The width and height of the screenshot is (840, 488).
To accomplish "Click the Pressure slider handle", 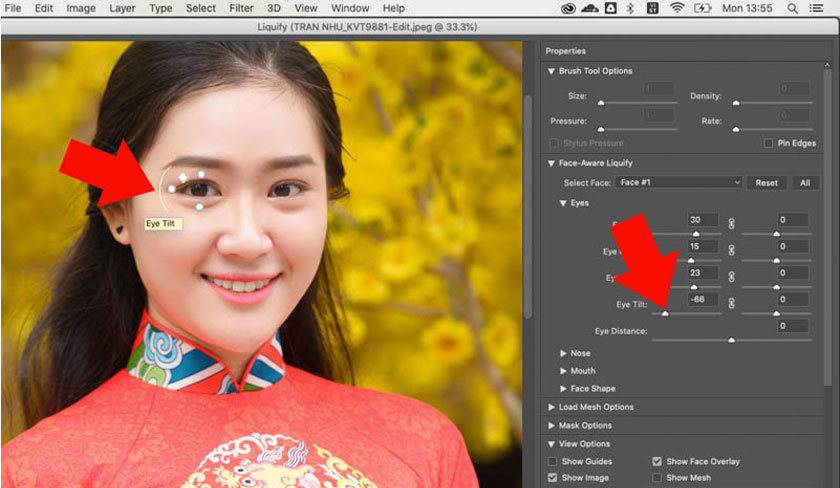I will click(601, 129).
